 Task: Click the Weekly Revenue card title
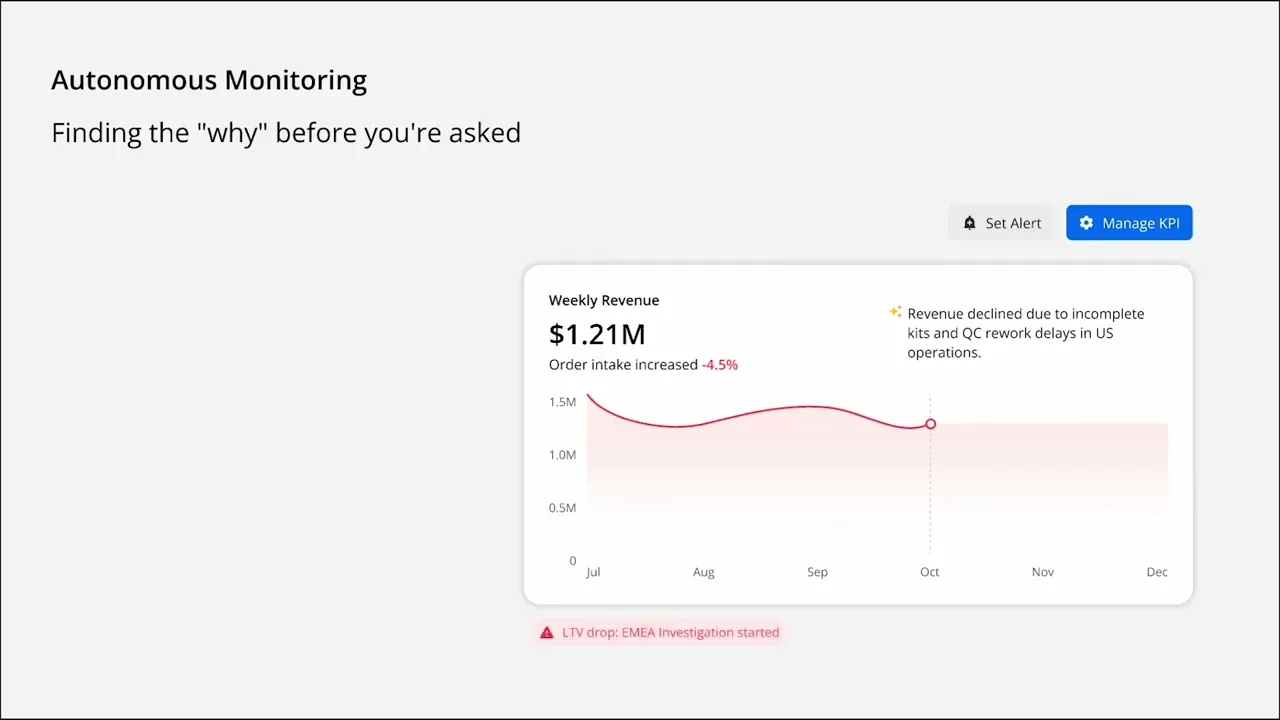[604, 300]
